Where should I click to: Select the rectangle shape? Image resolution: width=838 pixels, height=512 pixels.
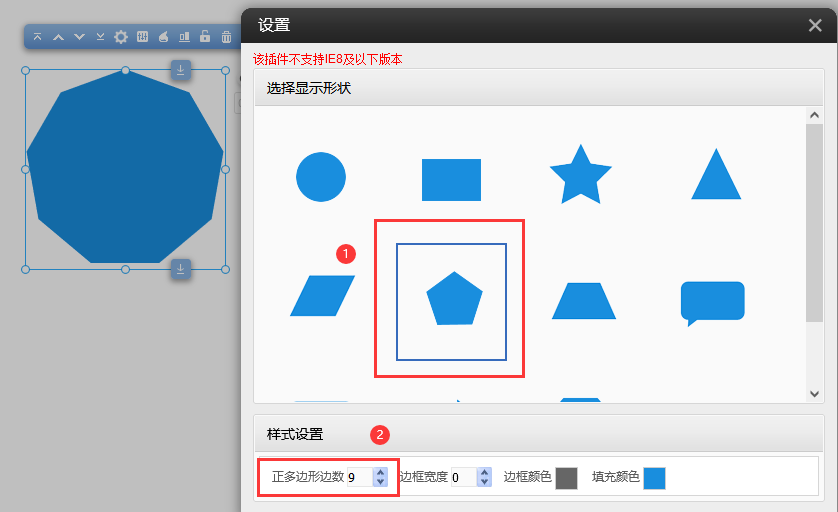point(451,180)
